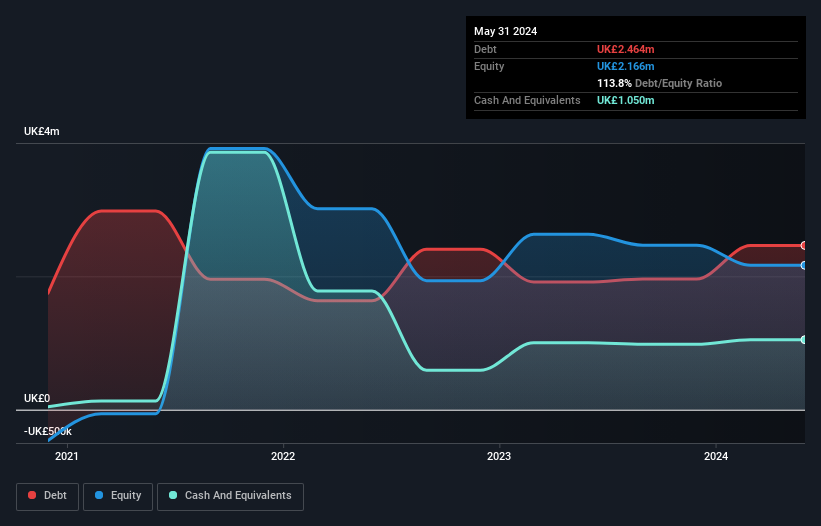Click the Debt value UK£2.464m
Viewport: 821px width, 526px height.
click(x=626, y=49)
